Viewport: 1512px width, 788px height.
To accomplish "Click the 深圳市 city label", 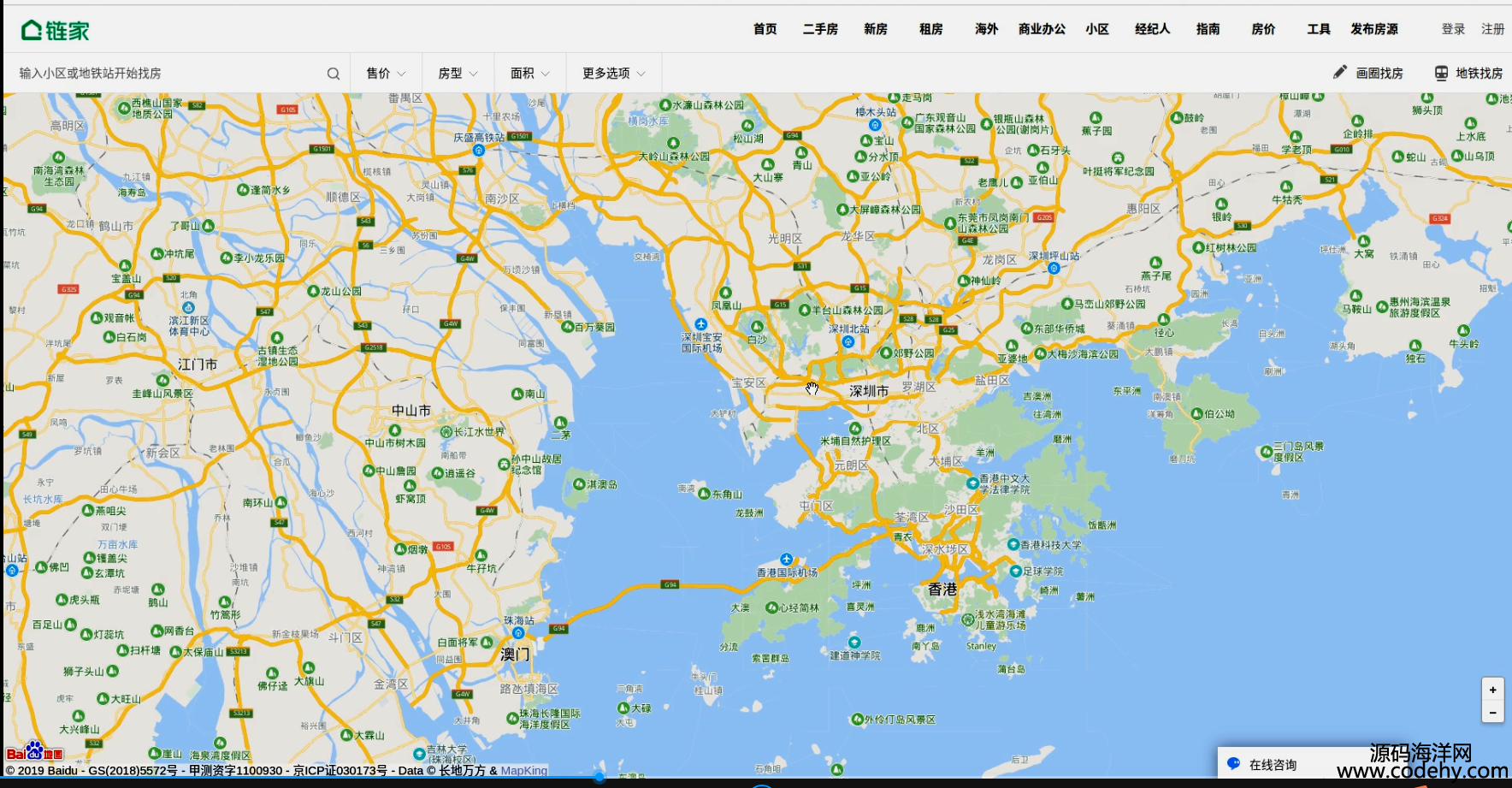I will tap(869, 391).
